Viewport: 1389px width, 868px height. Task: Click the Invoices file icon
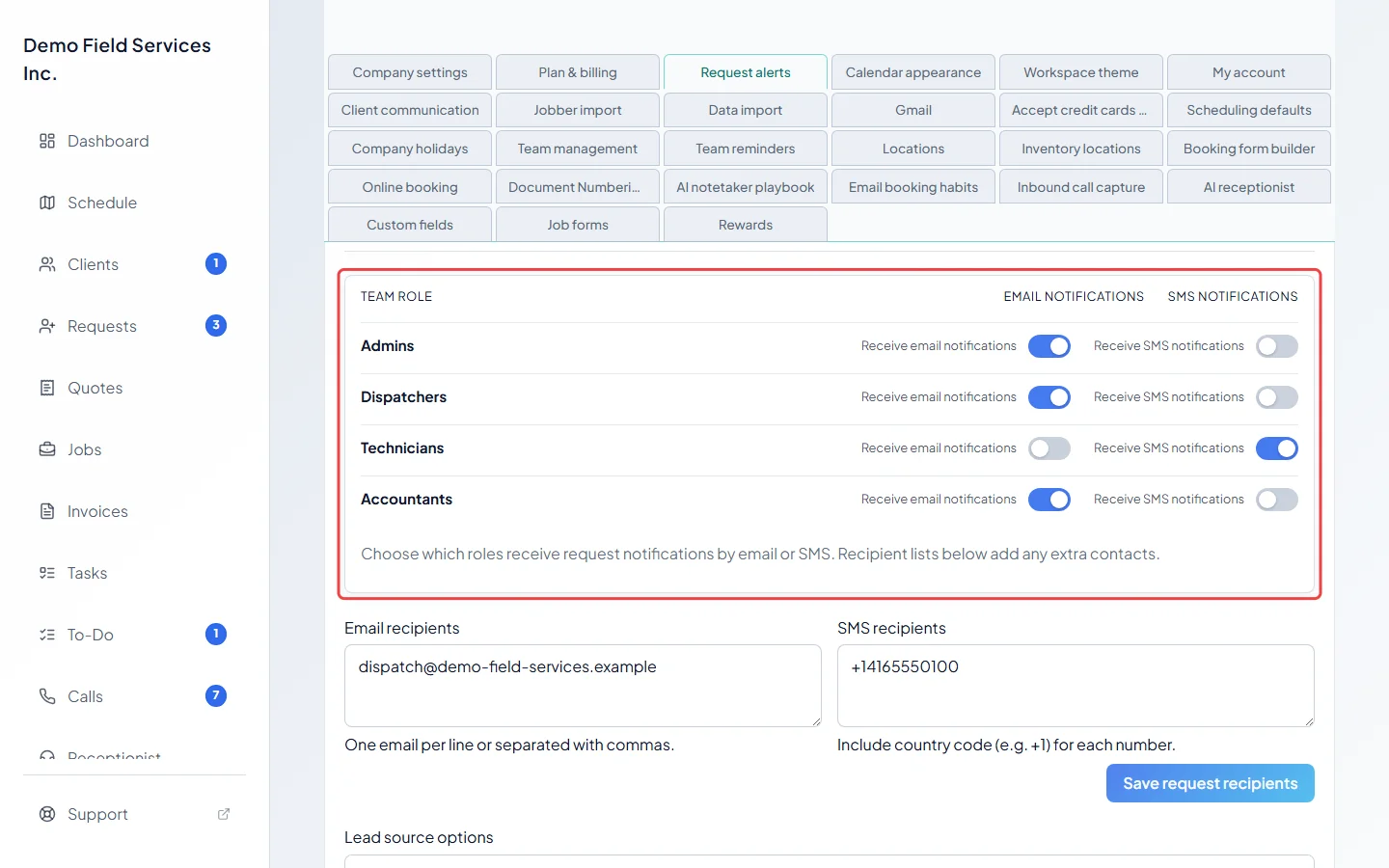(47, 511)
